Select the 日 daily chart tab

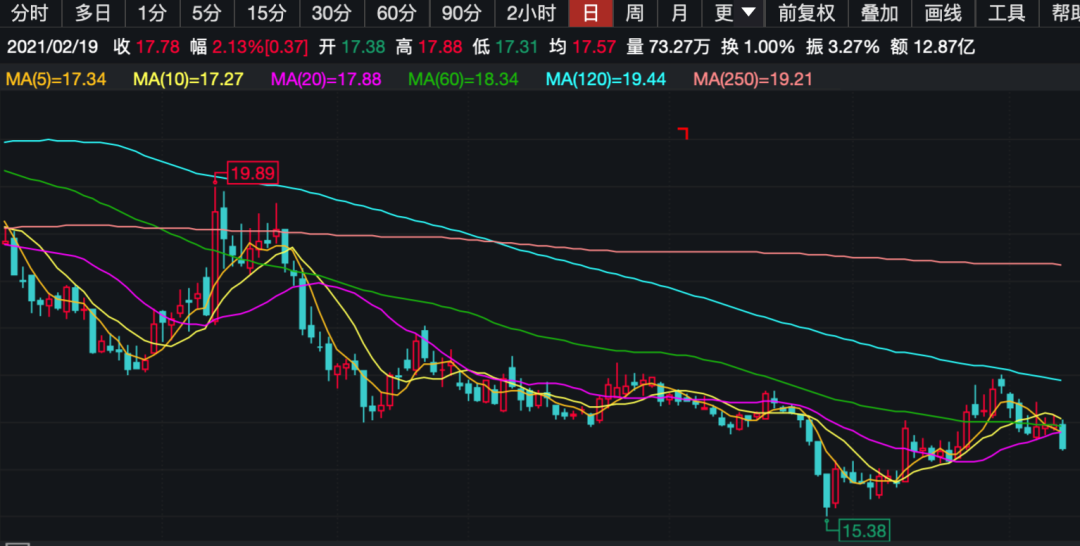pyautogui.click(x=590, y=13)
